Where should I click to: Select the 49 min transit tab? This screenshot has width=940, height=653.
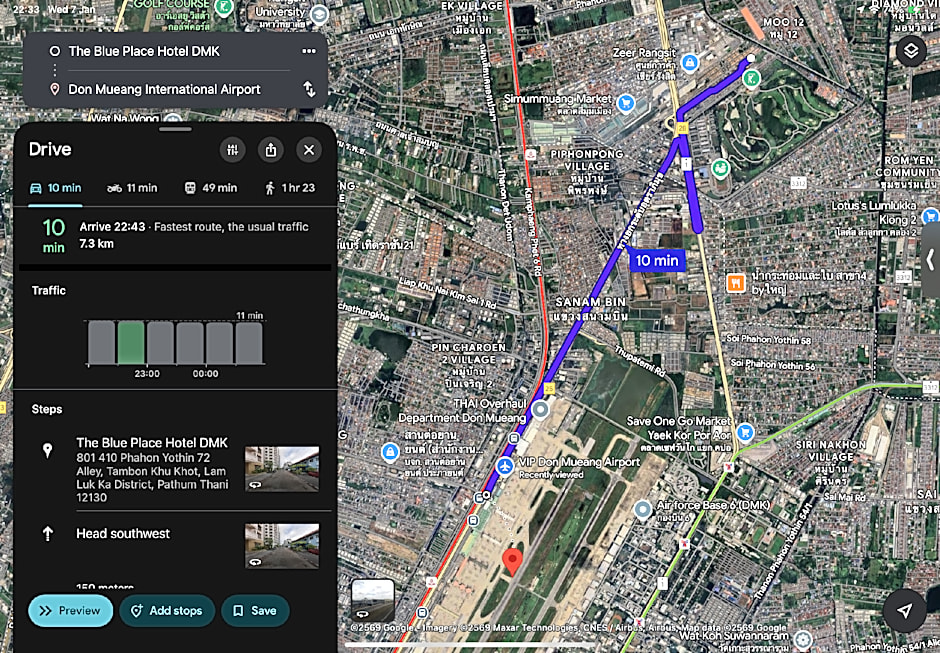point(210,188)
